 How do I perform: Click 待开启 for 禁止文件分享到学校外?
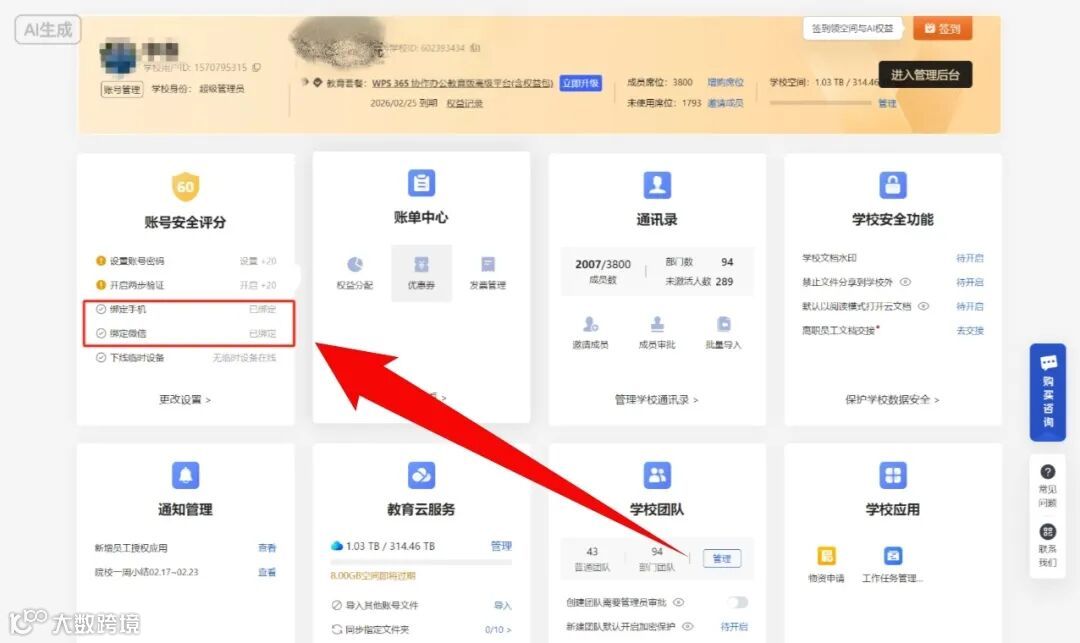[970, 282]
